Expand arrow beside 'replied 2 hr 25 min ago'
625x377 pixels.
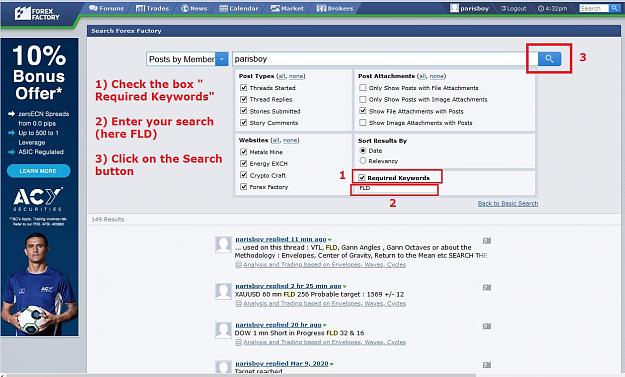[345, 286]
